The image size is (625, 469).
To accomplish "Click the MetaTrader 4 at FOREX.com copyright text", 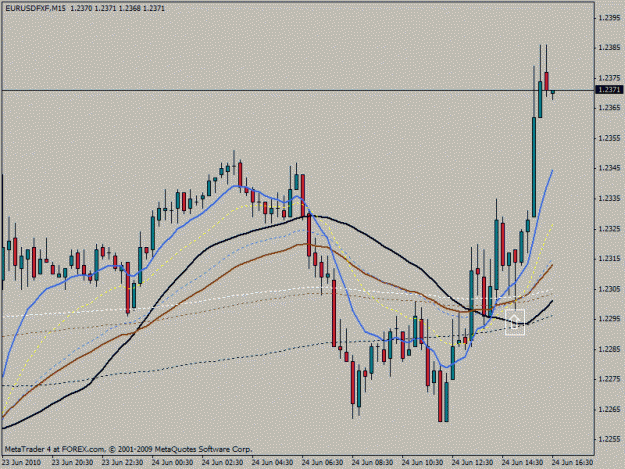I will [128, 449].
